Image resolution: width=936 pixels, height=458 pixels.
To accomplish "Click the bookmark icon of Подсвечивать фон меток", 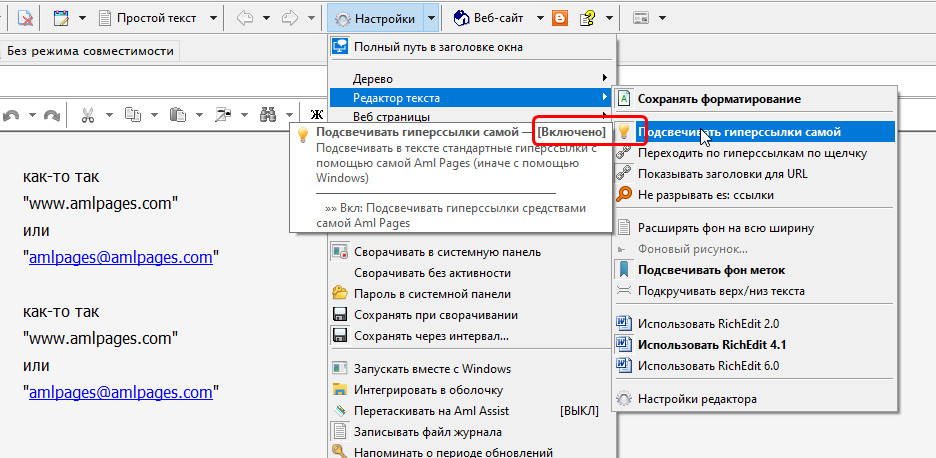I will point(623,270).
